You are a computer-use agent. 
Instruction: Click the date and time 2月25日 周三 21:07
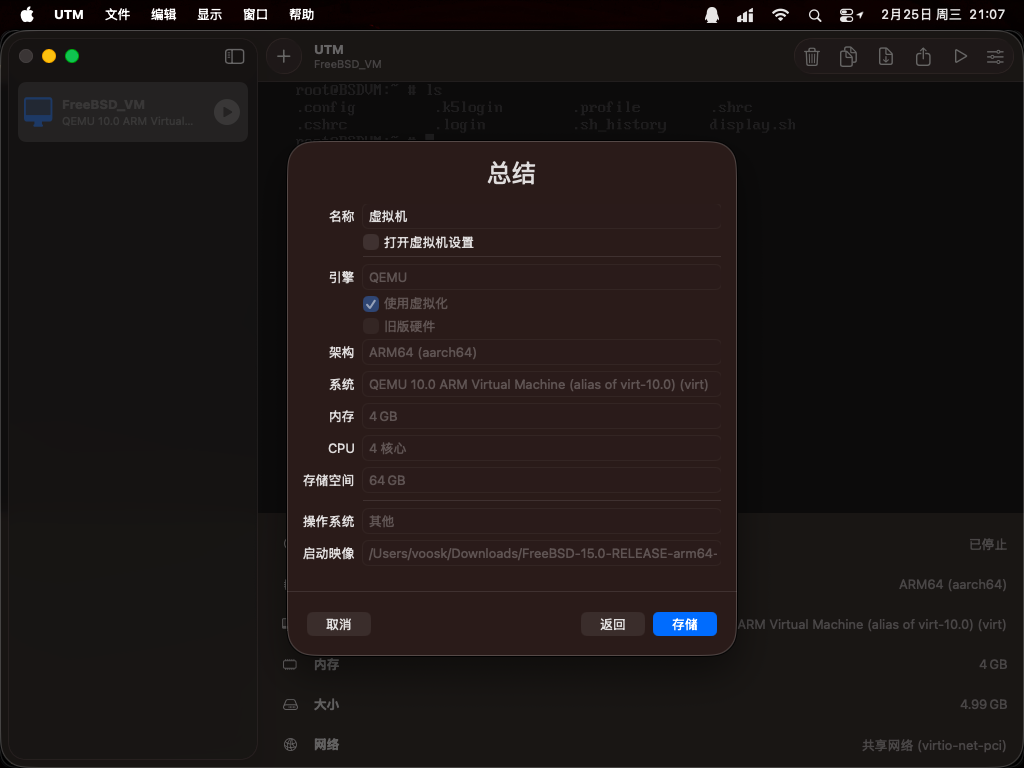point(943,14)
